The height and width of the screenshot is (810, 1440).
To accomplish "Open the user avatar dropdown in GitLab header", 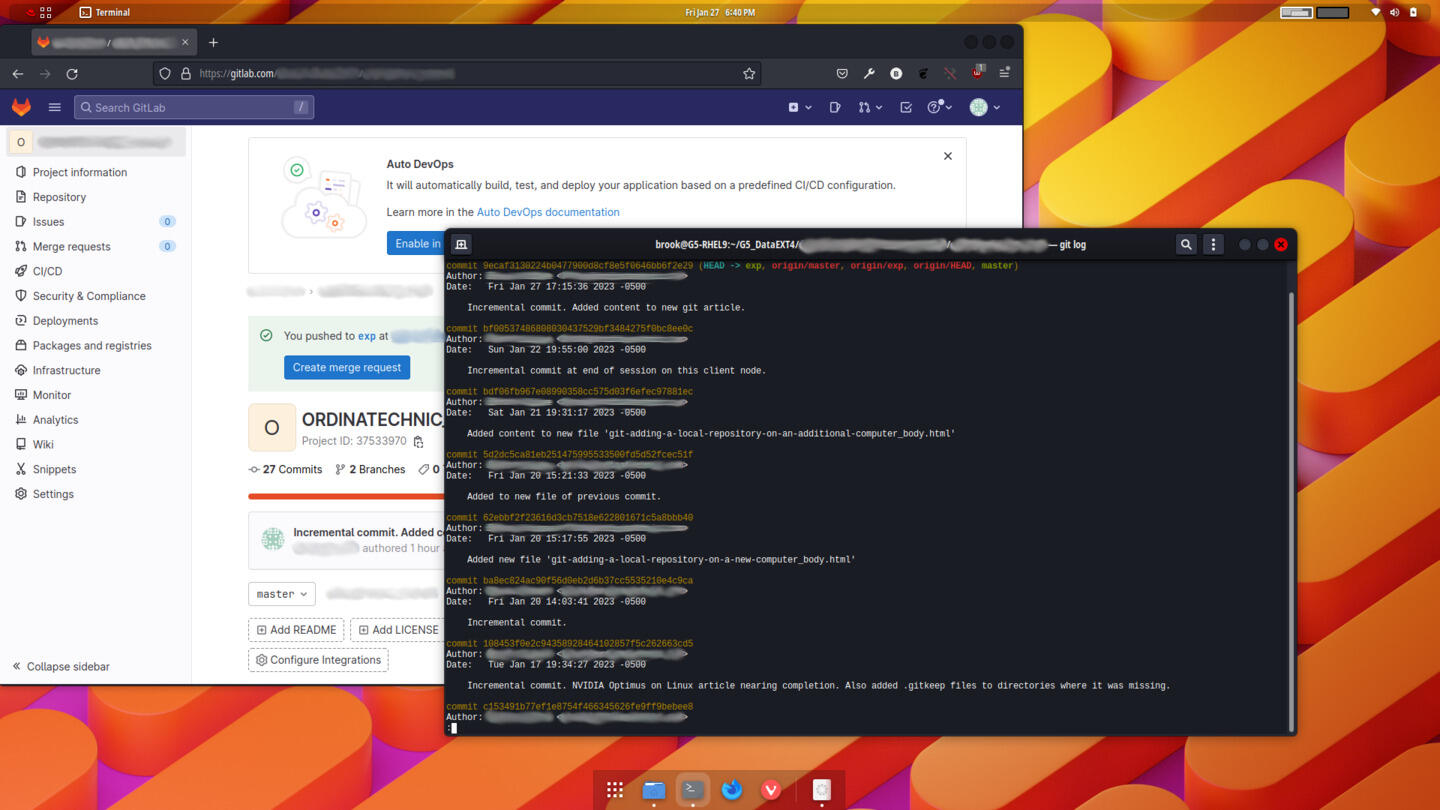I will [985, 107].
